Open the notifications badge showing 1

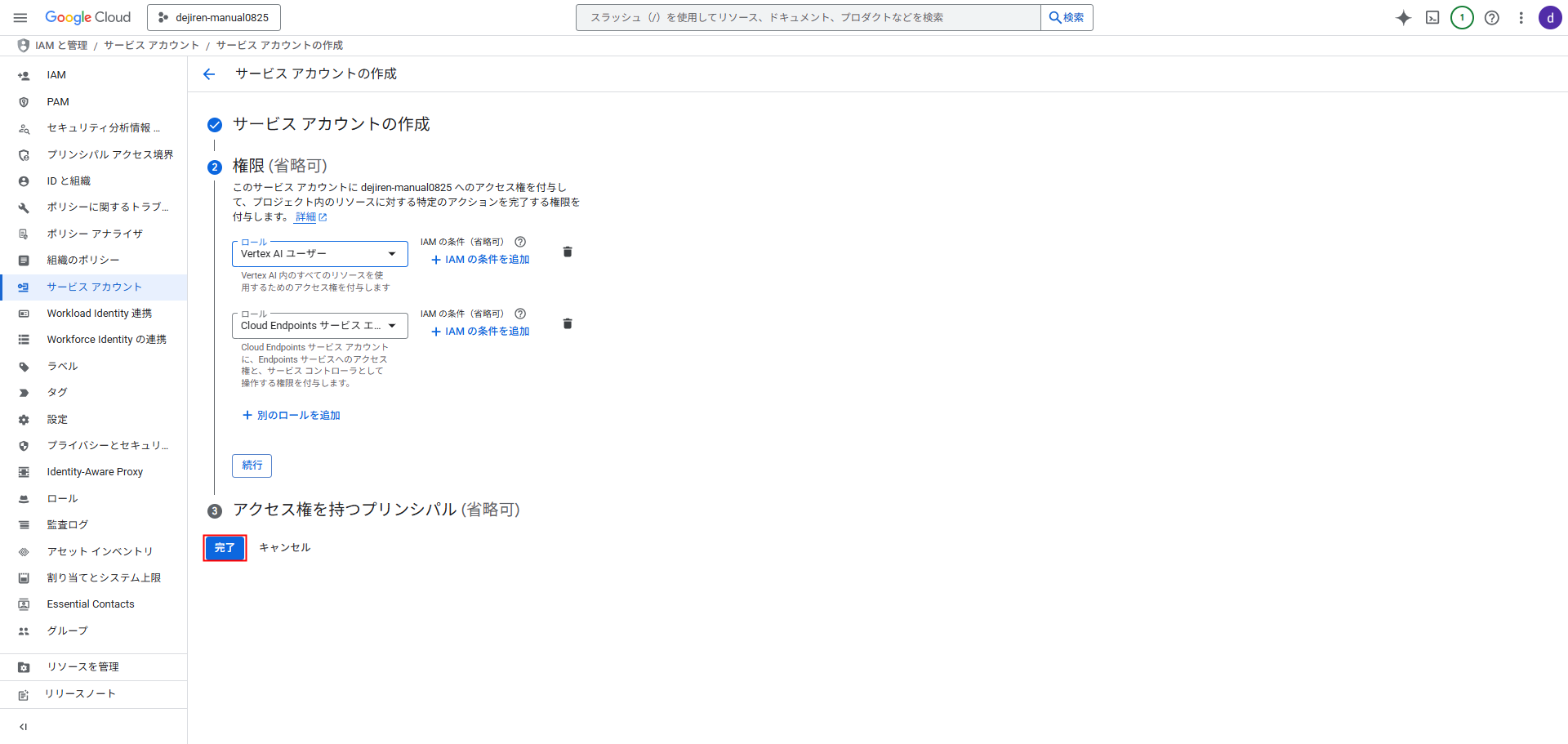click(x=1462, y=18)
